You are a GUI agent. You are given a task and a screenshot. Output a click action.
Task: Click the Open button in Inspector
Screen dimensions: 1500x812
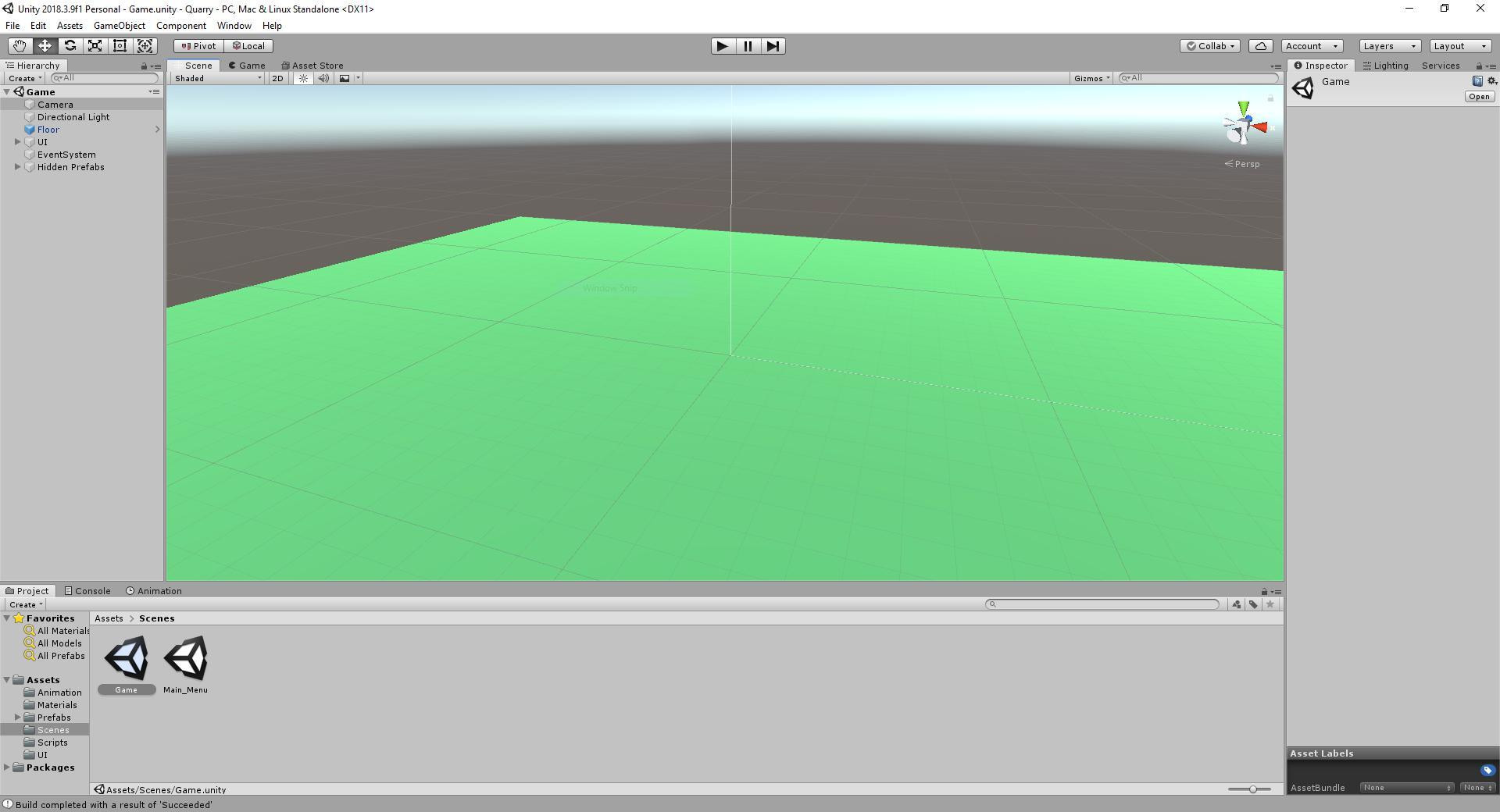click(1479, 97)
